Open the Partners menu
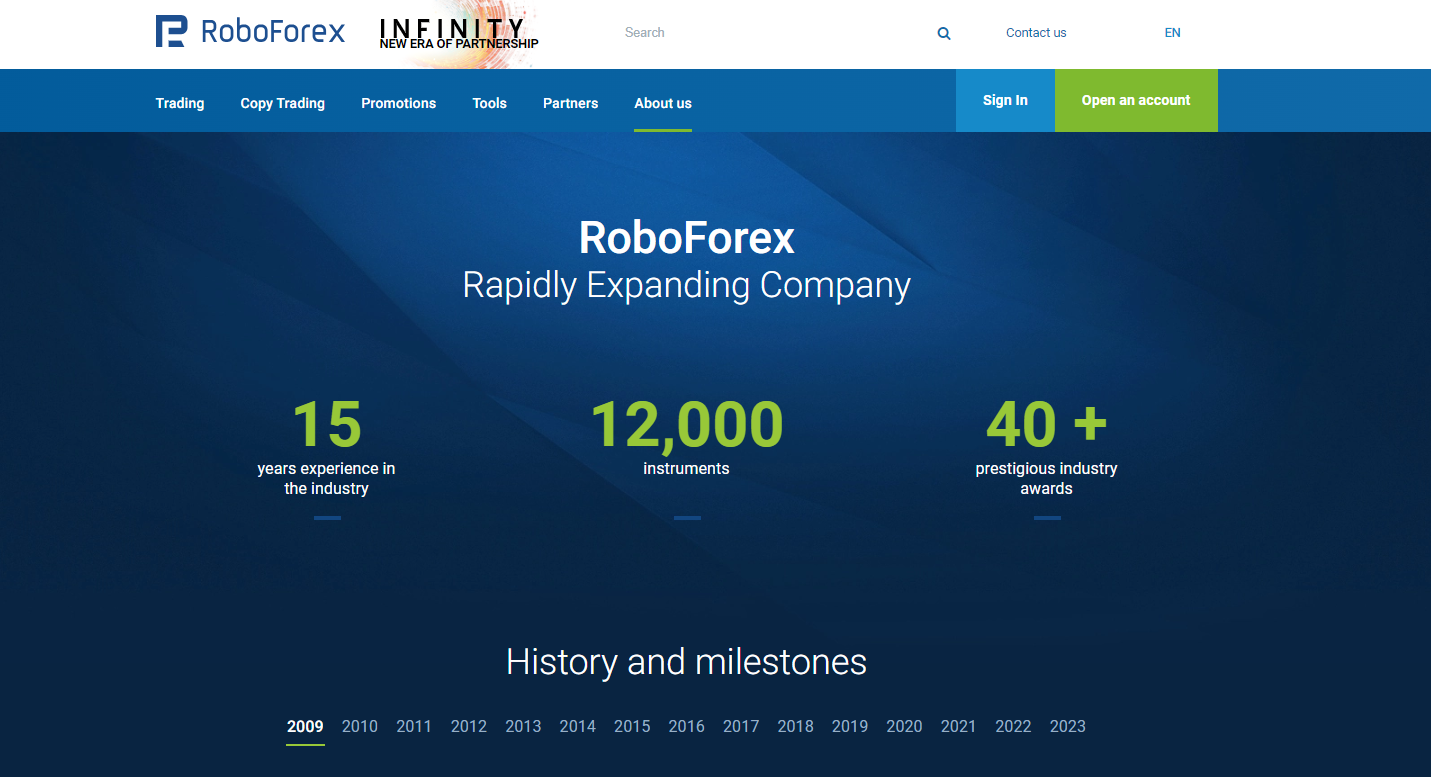This screenshot has width=1431, height=777. [x=571, y=103]
